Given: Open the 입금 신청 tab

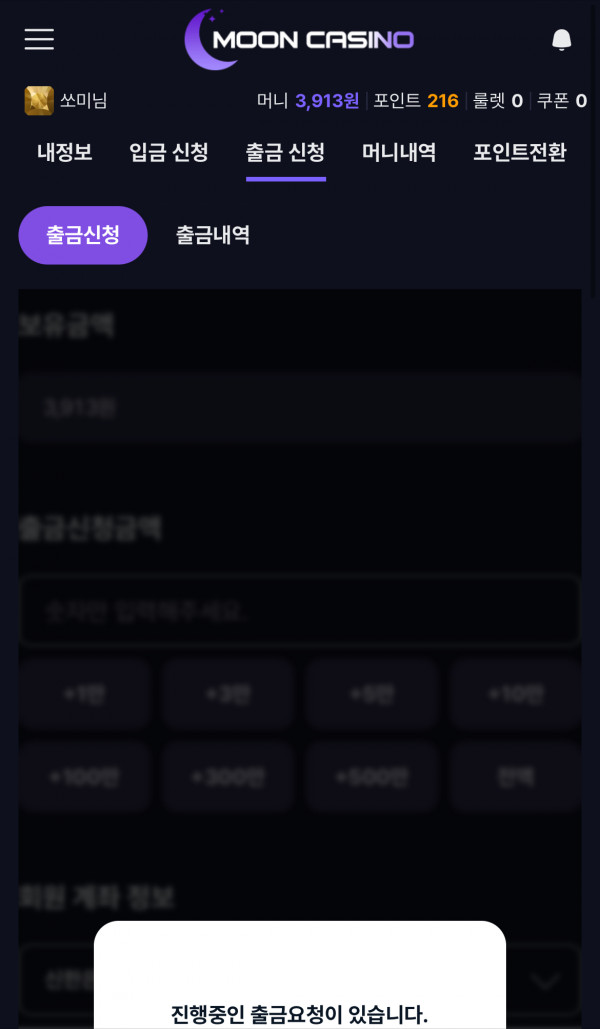Looking at the screenshot, I should [168, 152].
